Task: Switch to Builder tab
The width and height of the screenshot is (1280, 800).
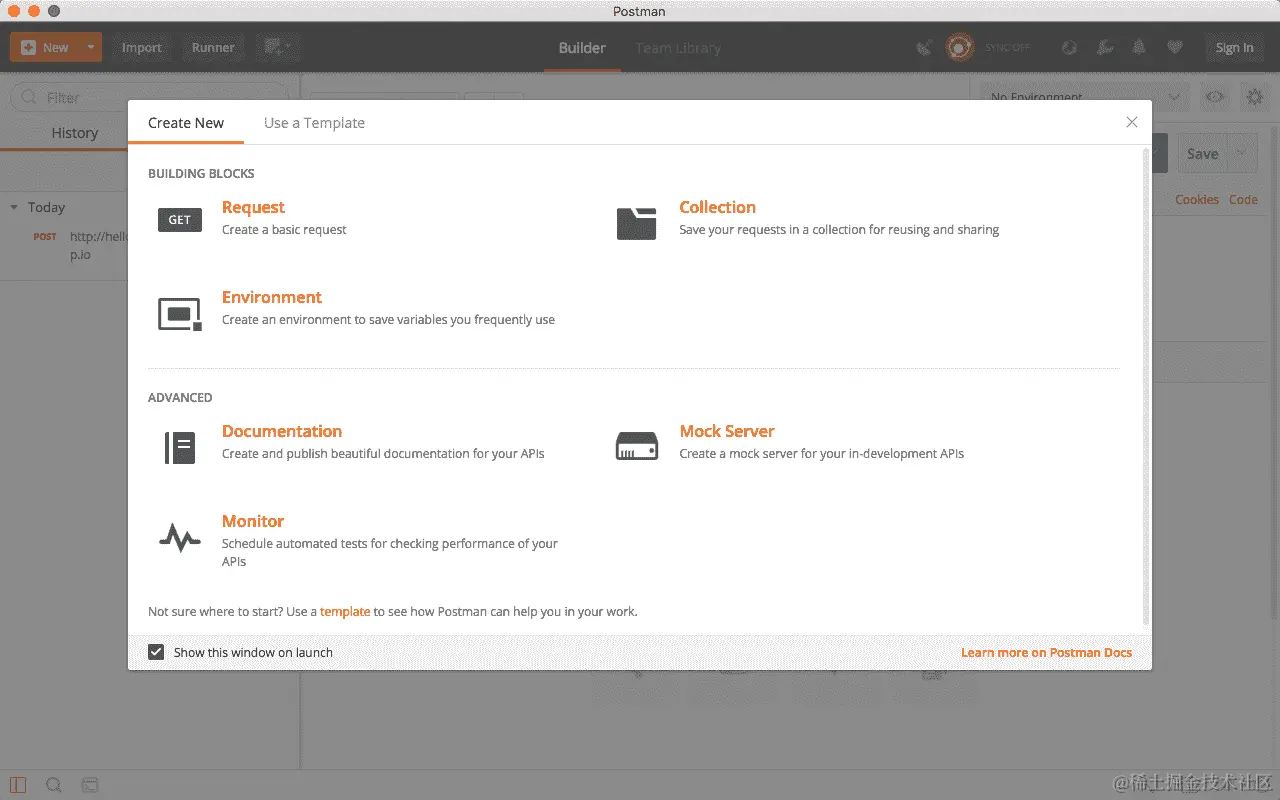Action: tap(582, 47)
